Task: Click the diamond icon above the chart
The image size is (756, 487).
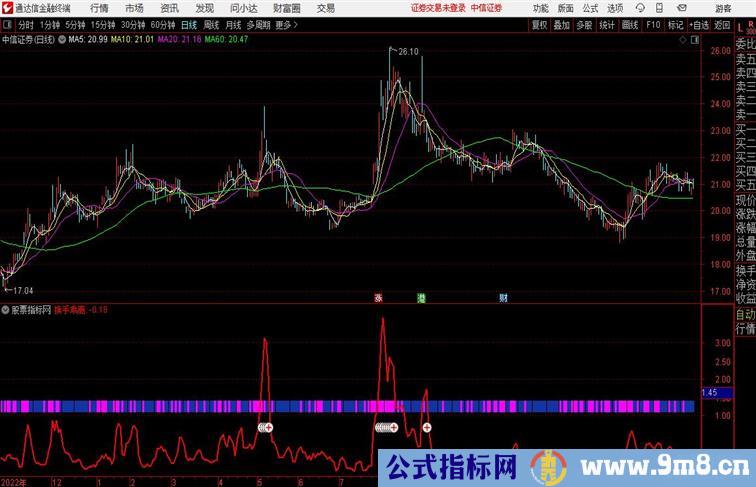Action: click(x=681, y=40)
